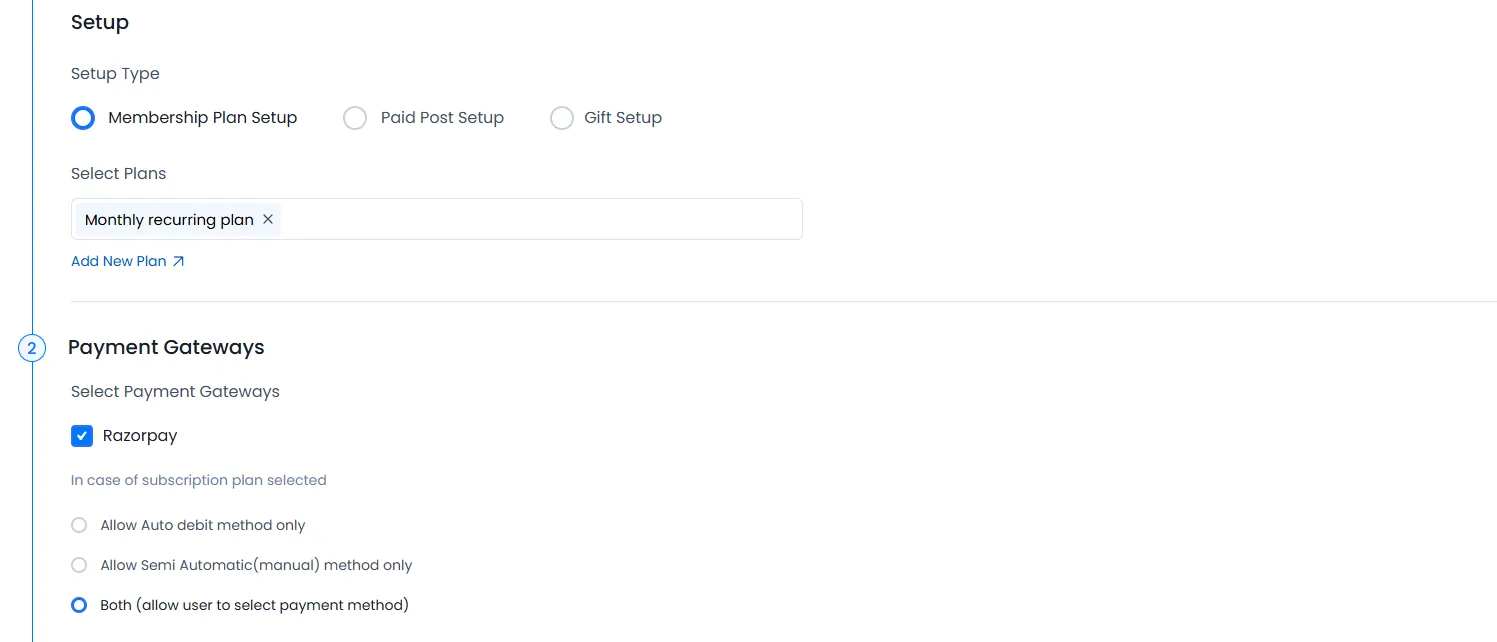Click the filled Membership Plan Setup radio circle
Image resolution: width=1497 pixels, height=642 pixels.
83,117
